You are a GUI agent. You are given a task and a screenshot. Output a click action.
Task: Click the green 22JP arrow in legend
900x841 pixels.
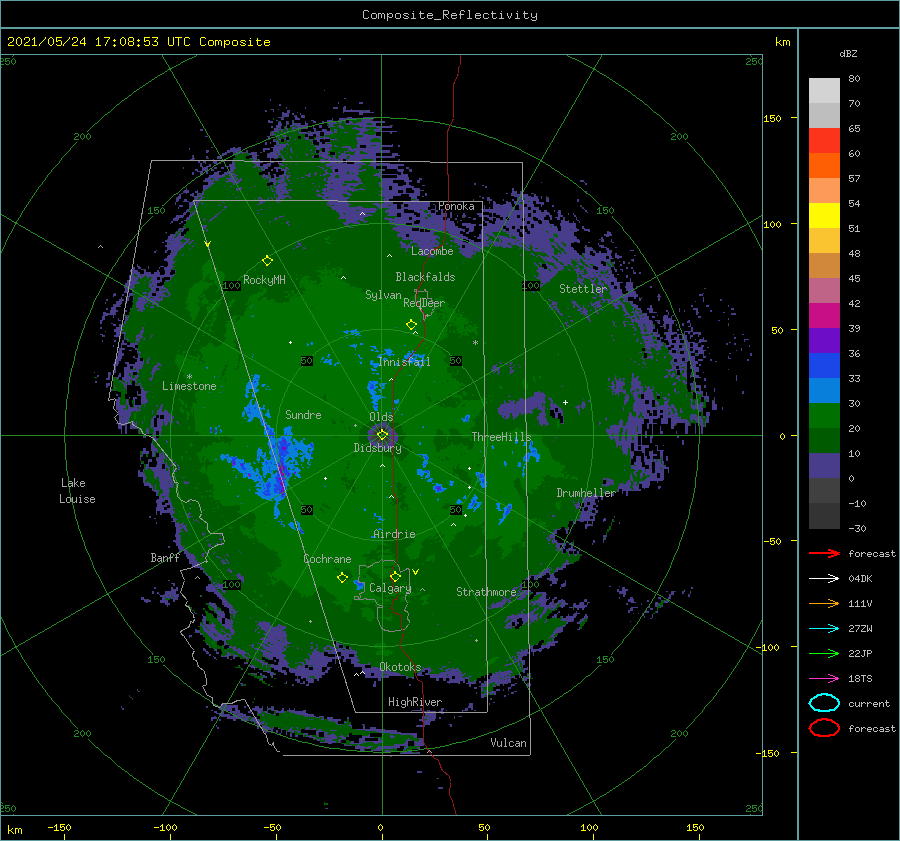click(824, 653)
